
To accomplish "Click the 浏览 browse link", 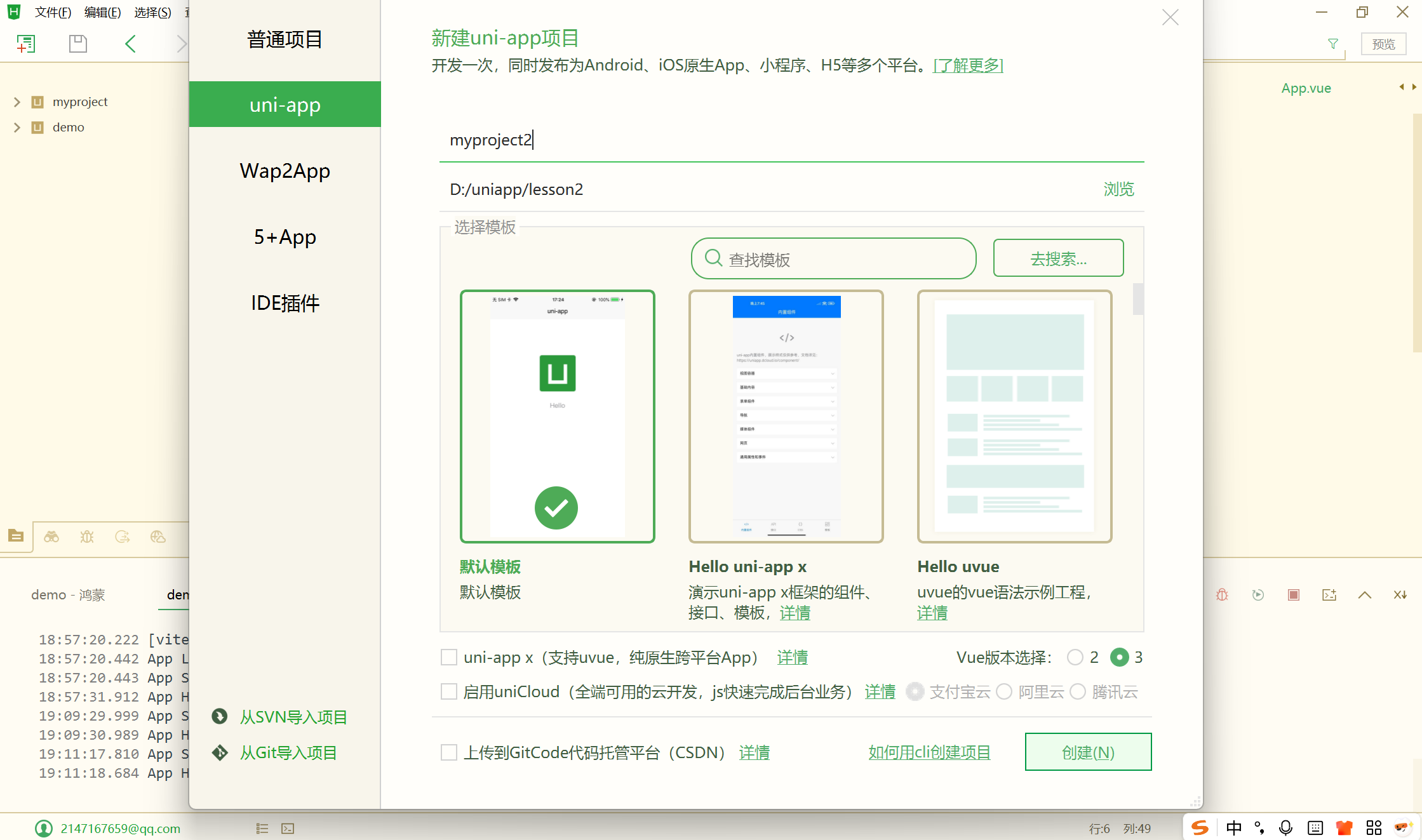I will click(1119, 189).
